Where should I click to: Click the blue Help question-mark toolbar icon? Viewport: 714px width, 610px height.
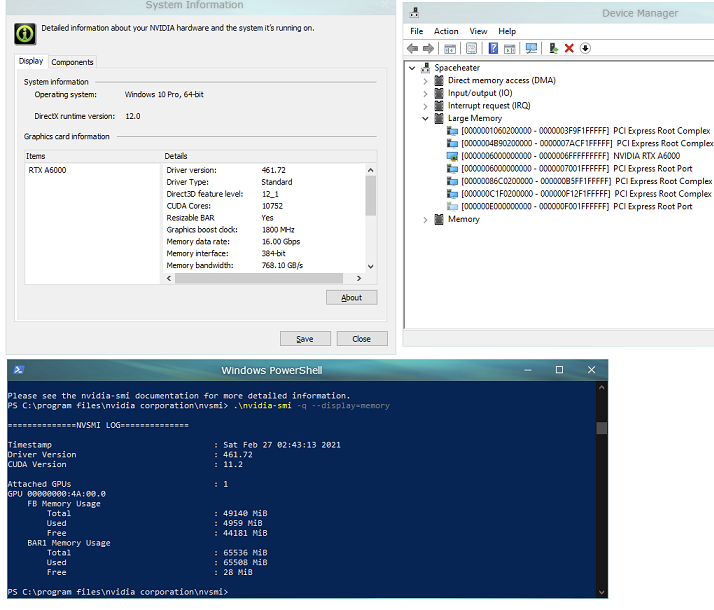click(493, 48)
